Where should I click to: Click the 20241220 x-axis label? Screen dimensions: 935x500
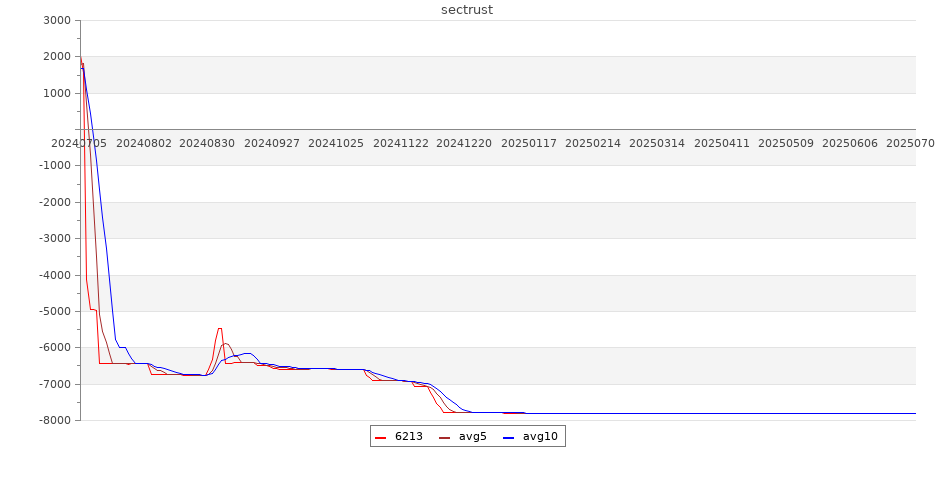[x=464, y=144]
